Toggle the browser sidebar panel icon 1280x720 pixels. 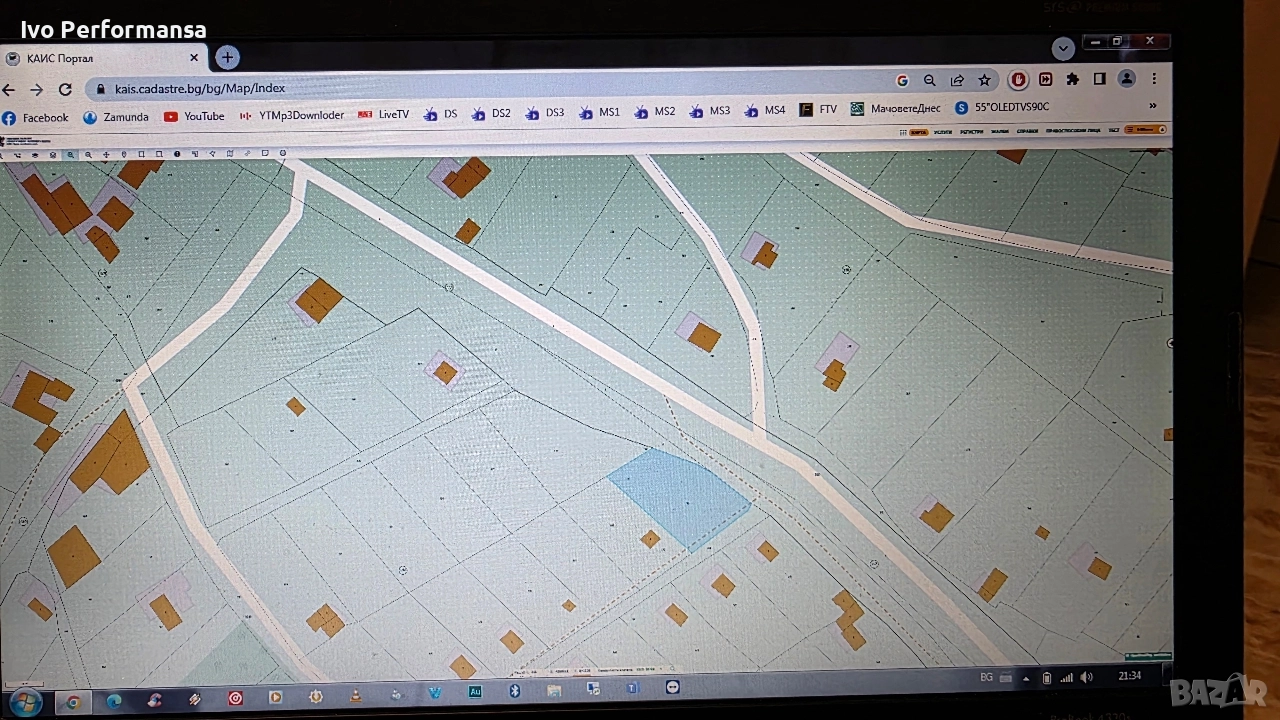[x=1100, y=79]
